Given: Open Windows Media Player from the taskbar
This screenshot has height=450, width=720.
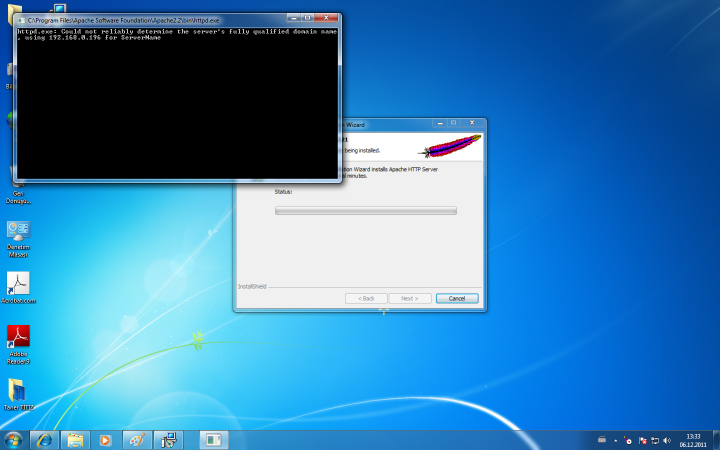Looking at the screenshot, I should [104, 439].
